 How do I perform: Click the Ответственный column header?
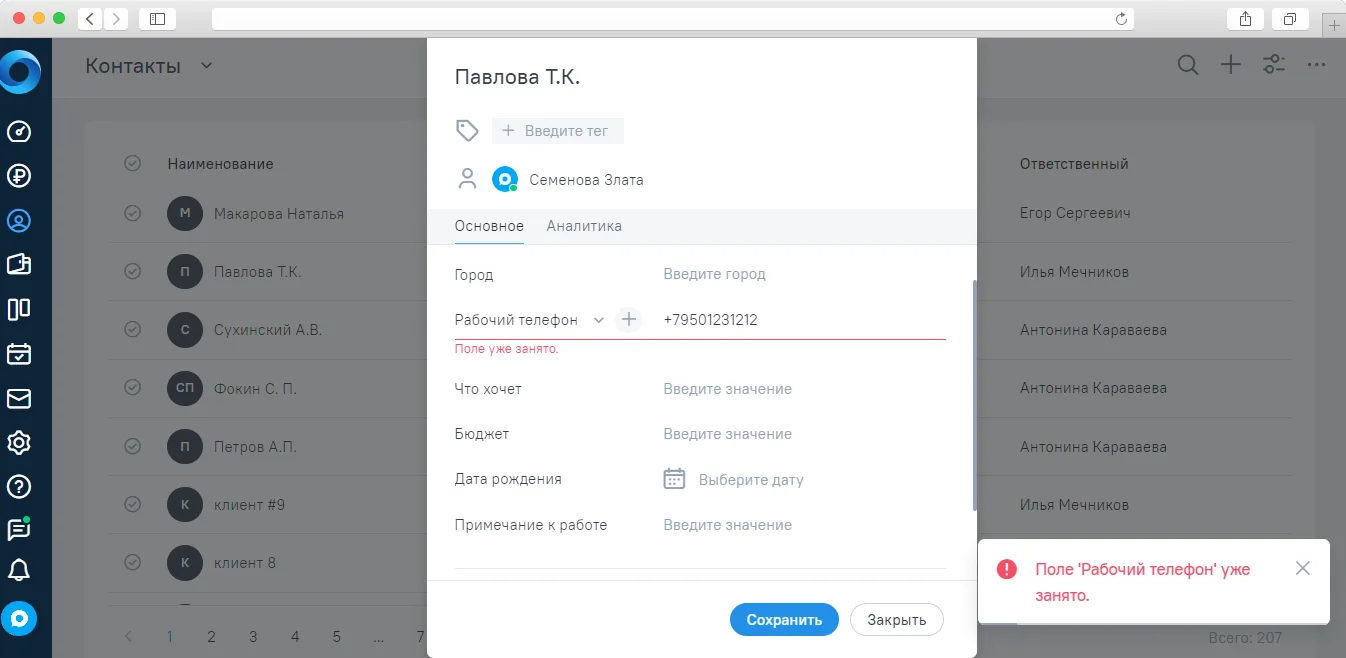click(x=1074, y=163)
